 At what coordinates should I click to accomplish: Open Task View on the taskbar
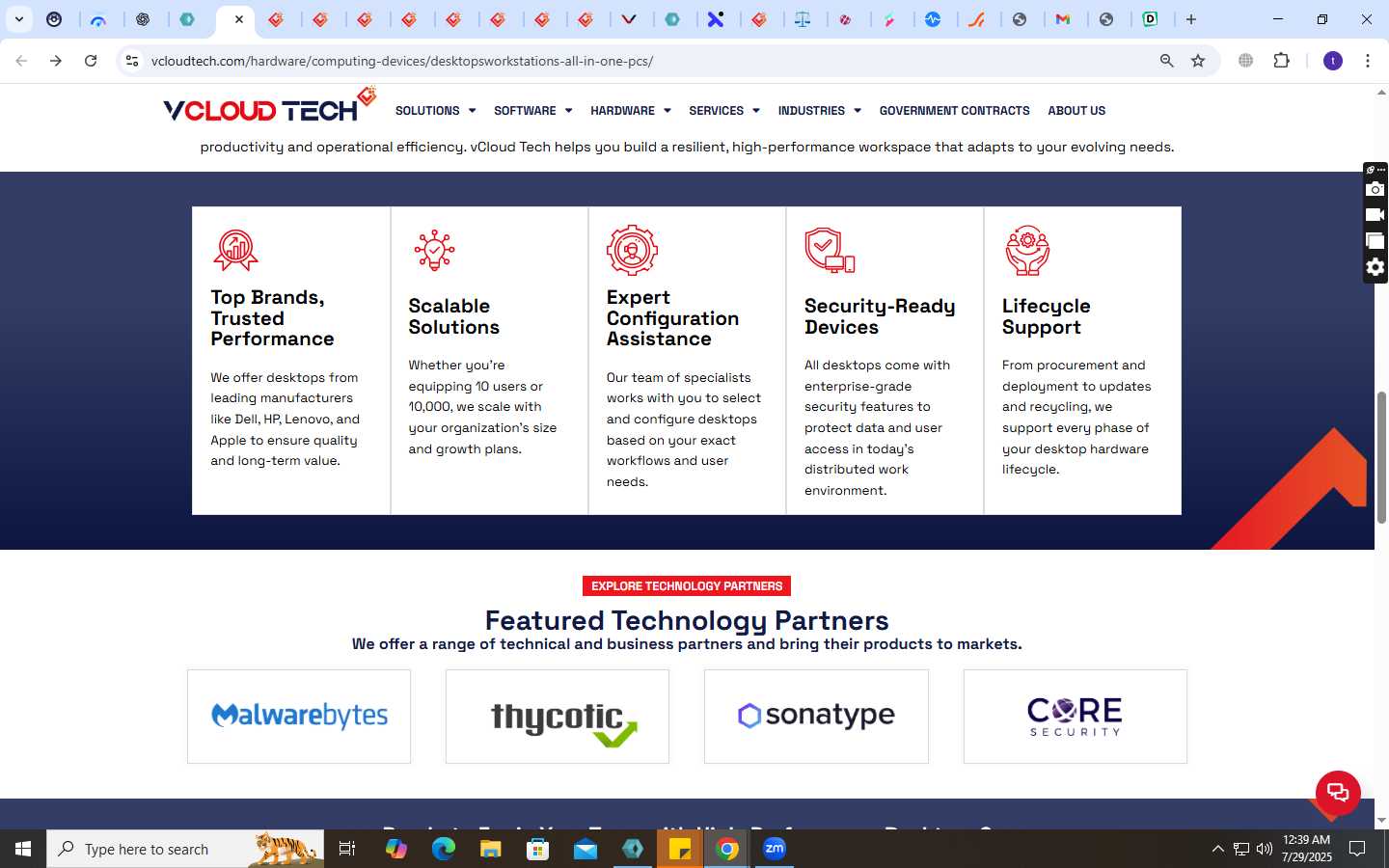pyautogui.click(x=347, y=849)
